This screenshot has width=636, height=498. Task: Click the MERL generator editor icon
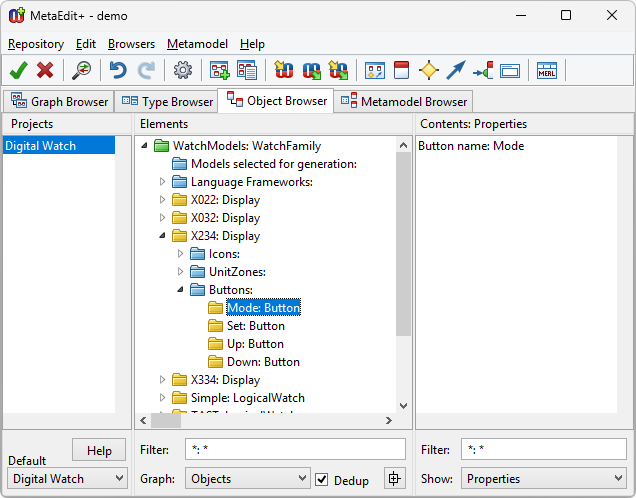(546, 70)
